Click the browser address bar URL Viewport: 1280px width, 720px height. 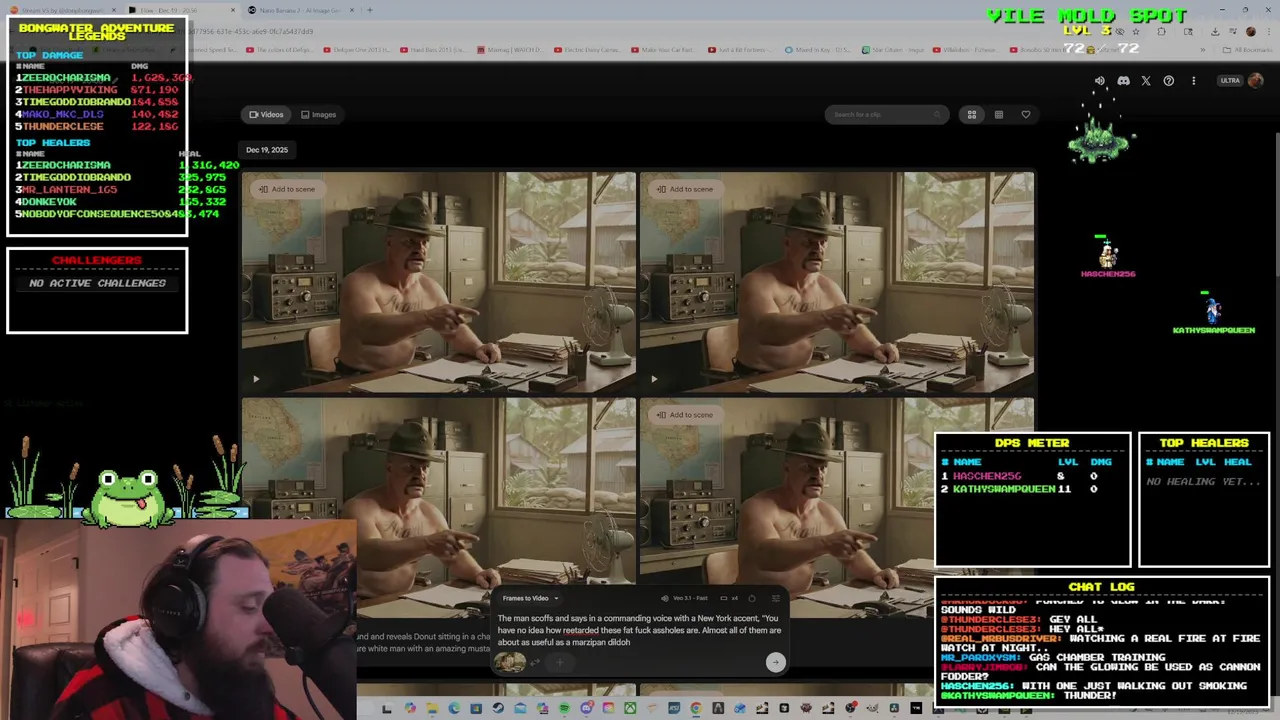click(250, 31)
